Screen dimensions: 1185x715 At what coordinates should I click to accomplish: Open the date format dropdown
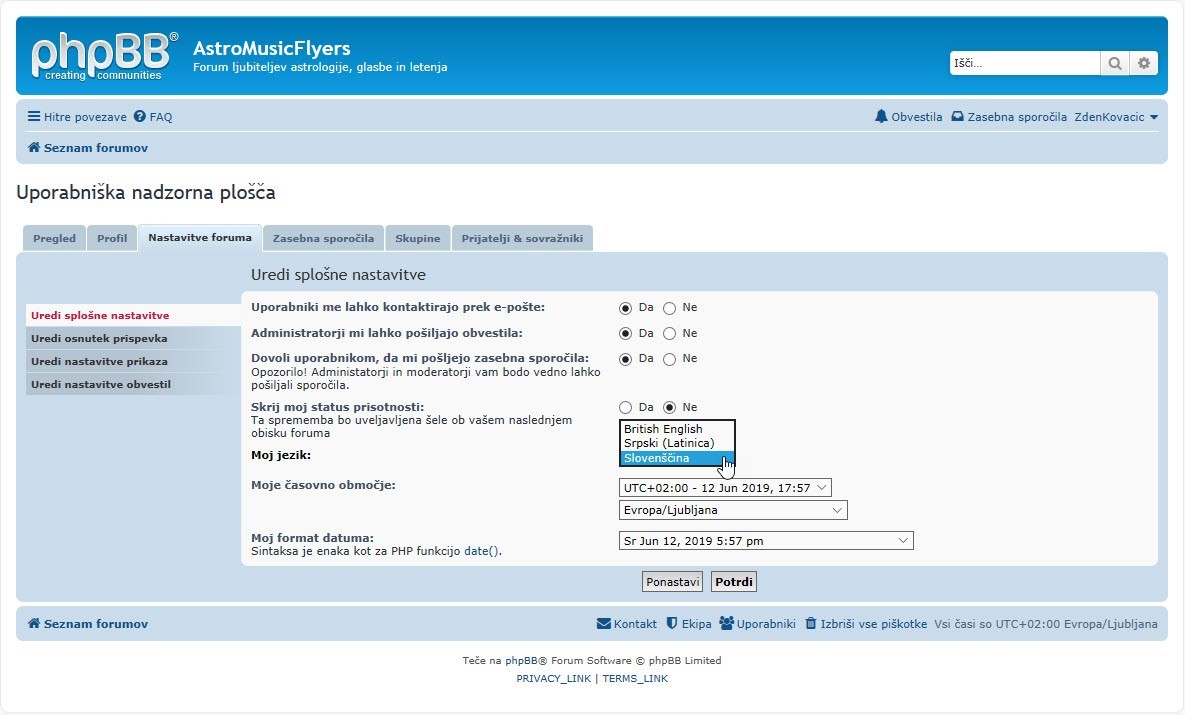[766, 541]
